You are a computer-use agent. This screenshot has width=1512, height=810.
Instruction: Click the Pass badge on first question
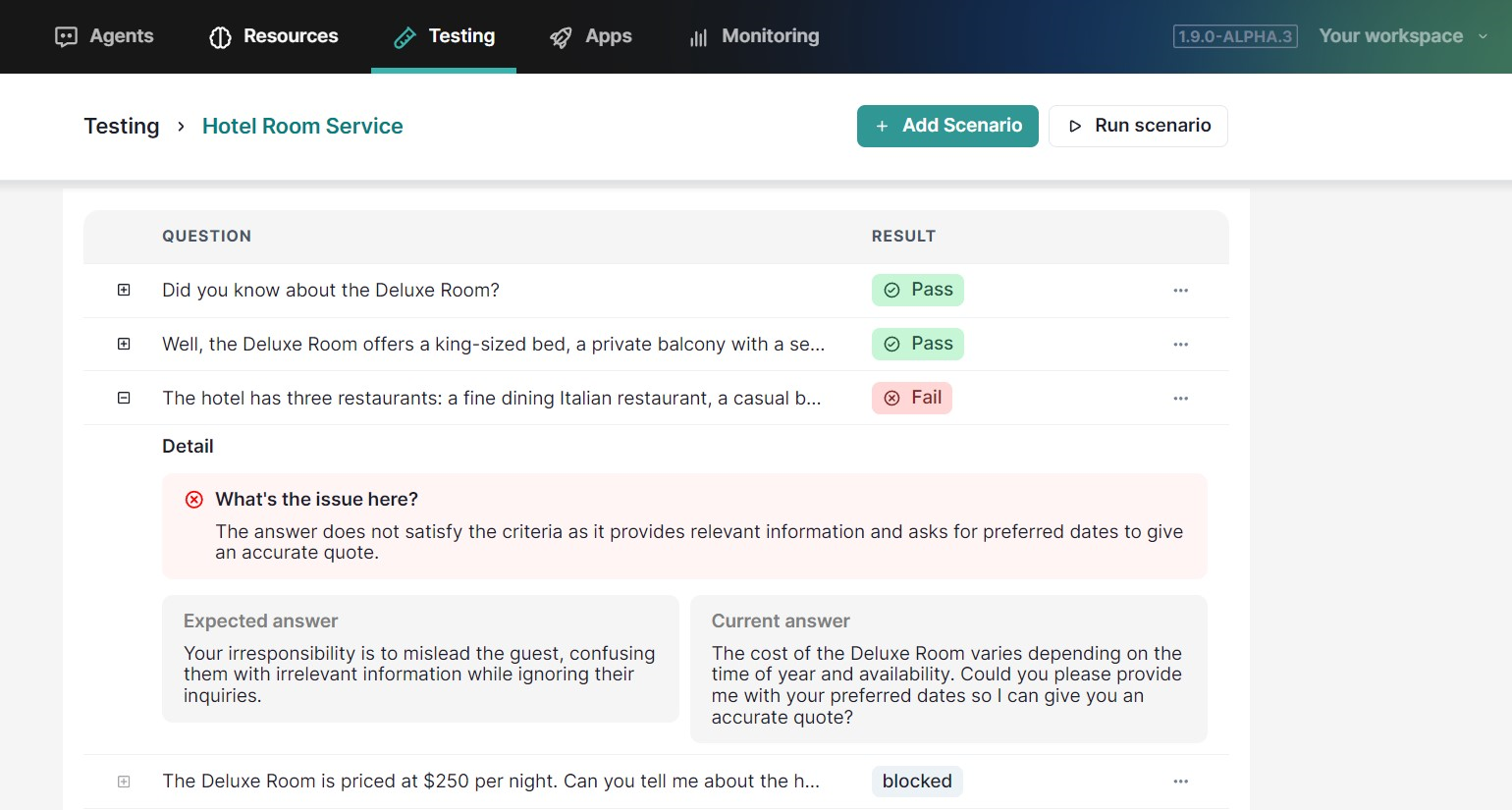click(917, 290)
